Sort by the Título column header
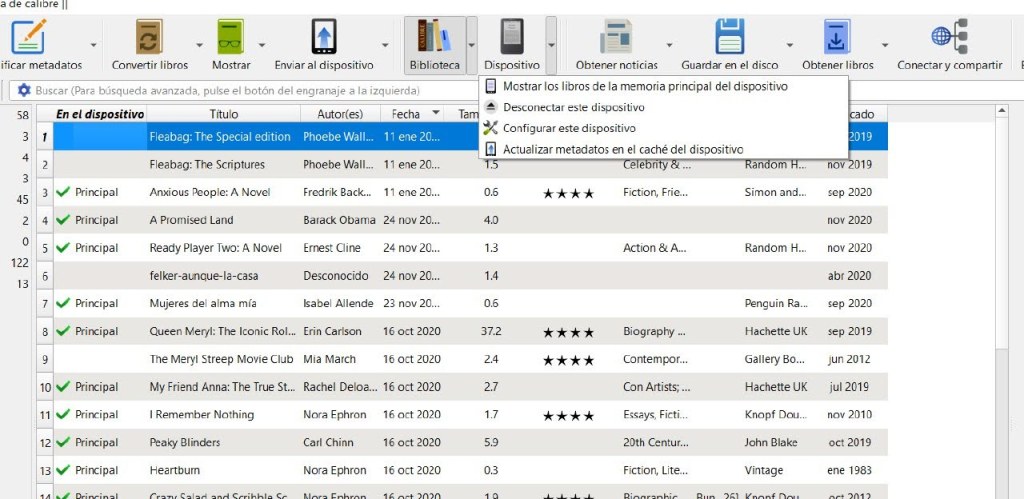Viewport: 1024px width, 499px height. (224, 114)
